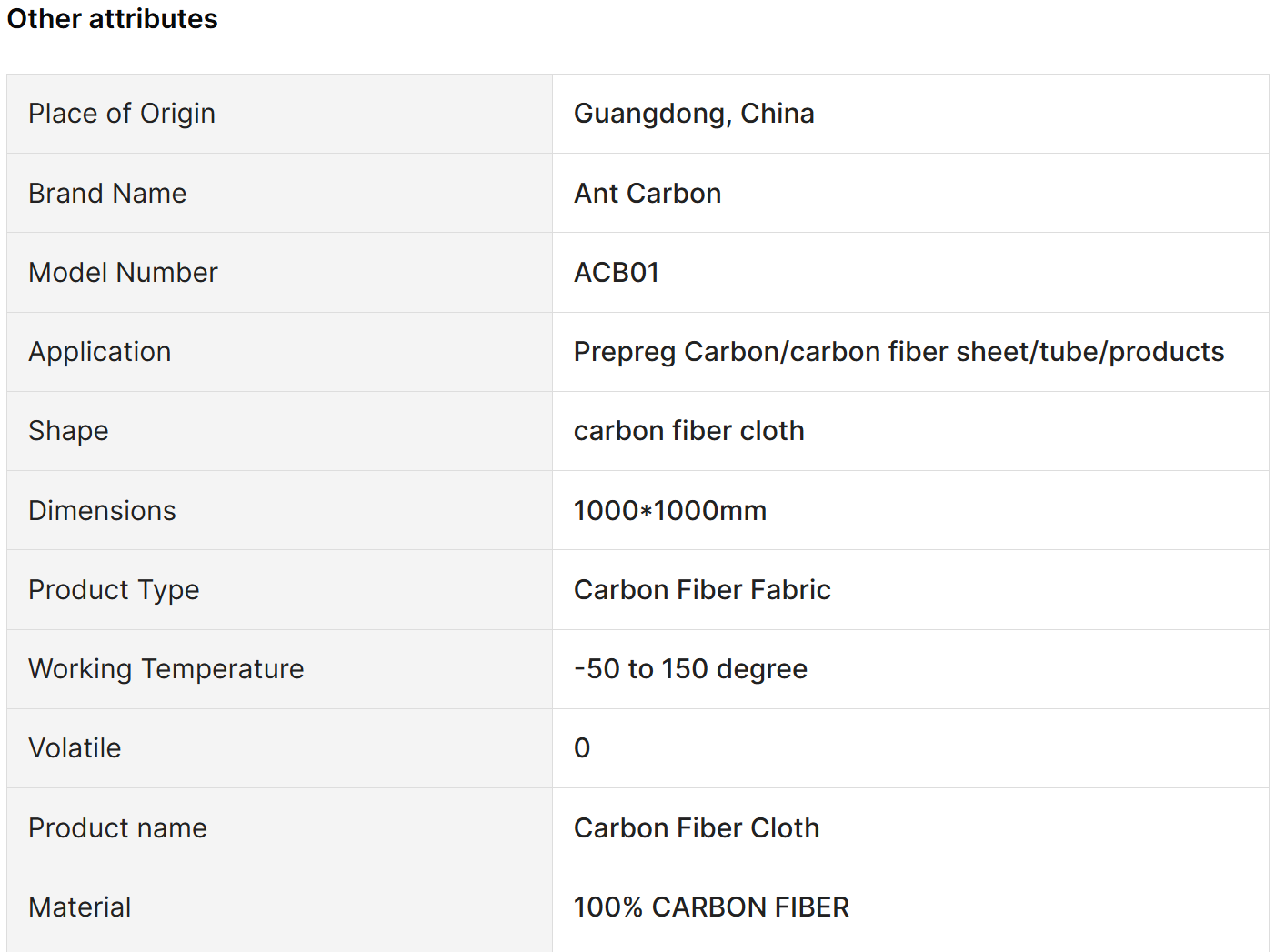Click the Prepreg Carbon application value
The height and width of the screenshot is (952, 1285).
tap(898, 352)
